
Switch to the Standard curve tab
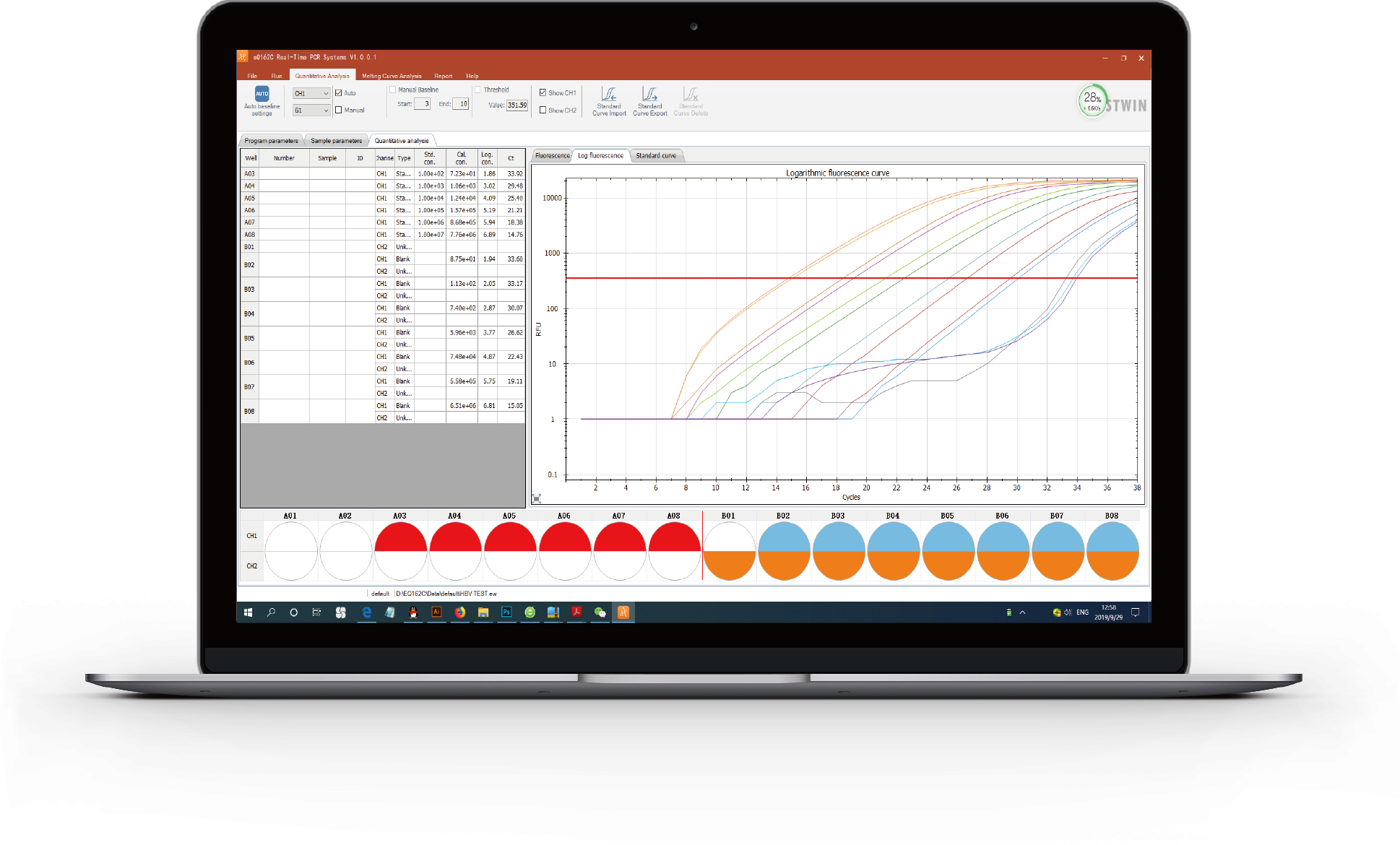656,156
